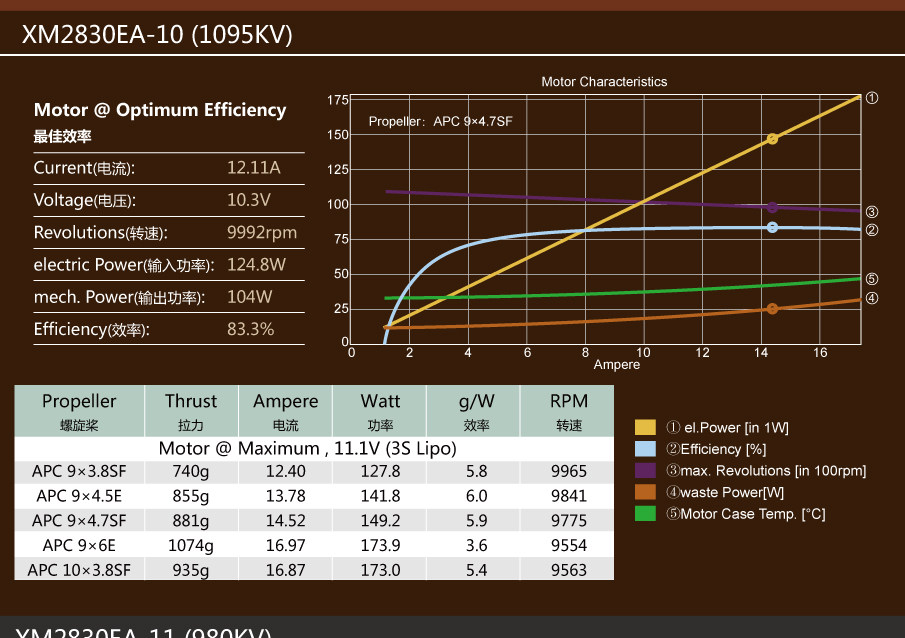This screenshot has width=905, height=638.
Task: Click the 9841 RPM cell
Action: pos(568,496)
